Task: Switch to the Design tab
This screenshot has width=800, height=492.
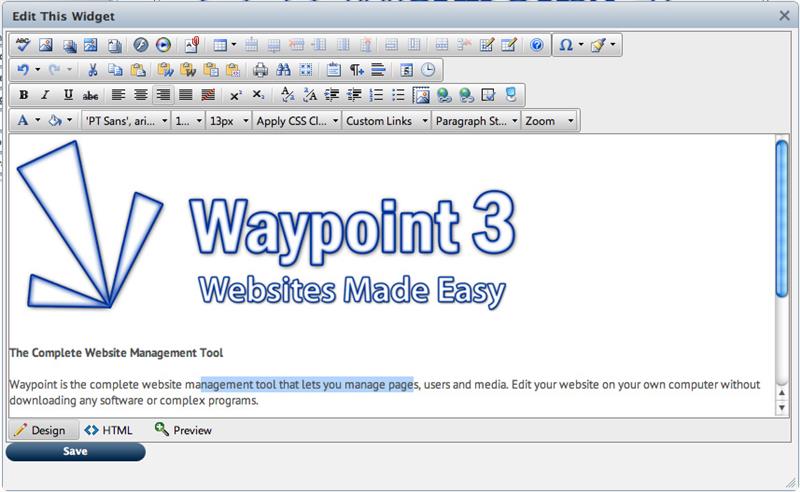Action: coord(43,430)
